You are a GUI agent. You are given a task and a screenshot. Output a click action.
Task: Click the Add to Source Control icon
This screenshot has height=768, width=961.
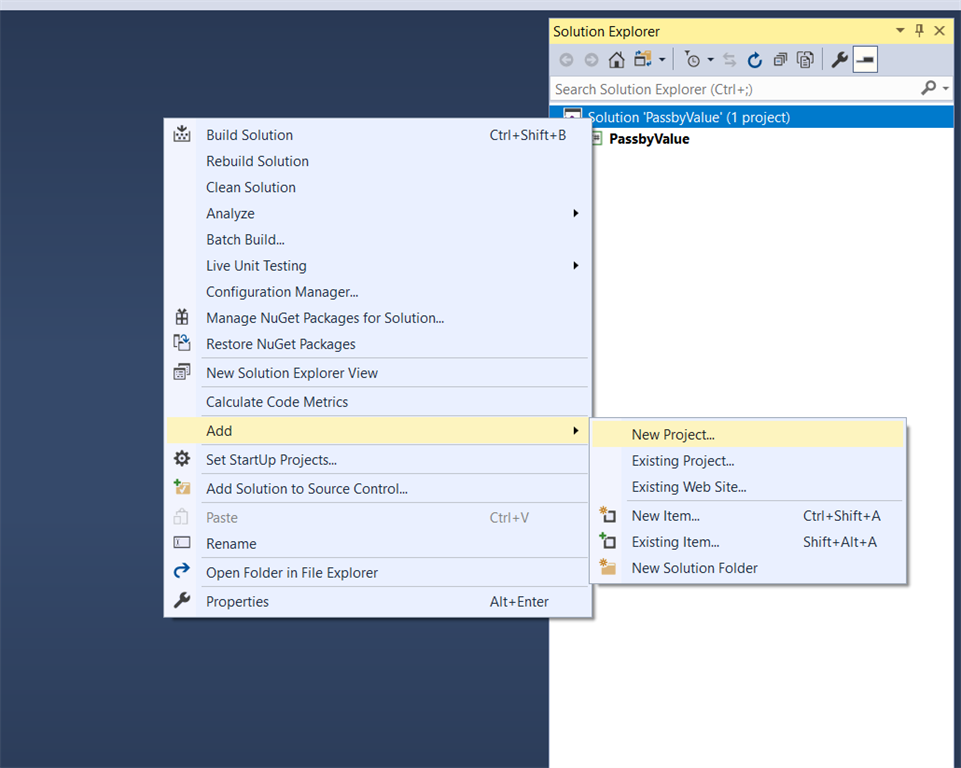pos(182,487)
